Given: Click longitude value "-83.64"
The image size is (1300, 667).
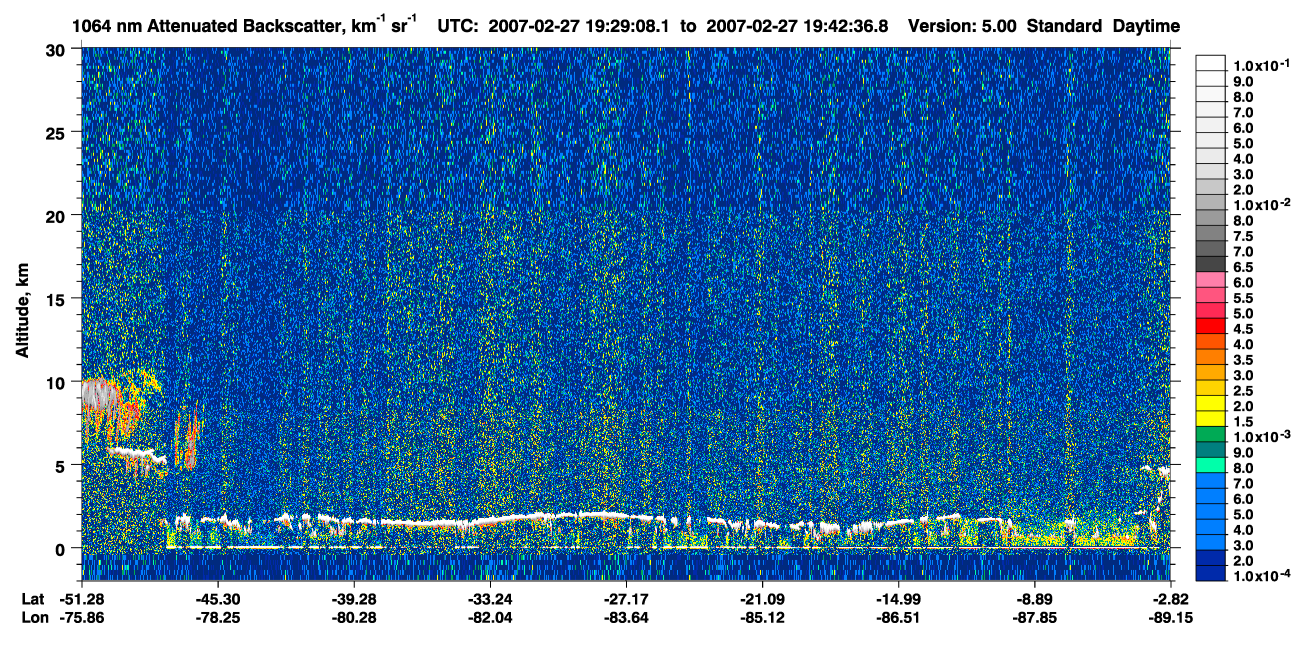Looking at the screenshot, I should point(625,617).
